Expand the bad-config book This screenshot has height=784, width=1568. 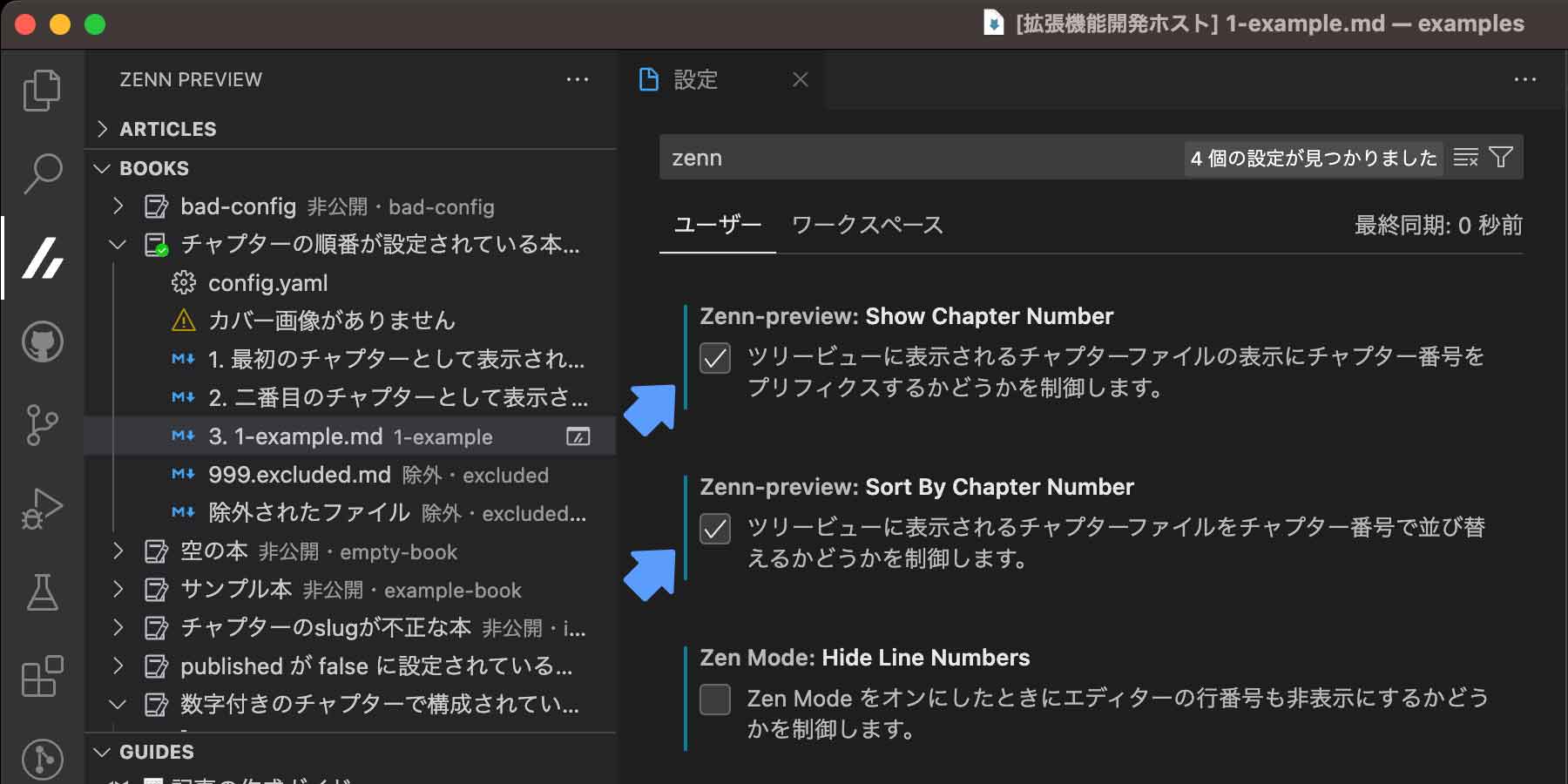click(118, 206)
